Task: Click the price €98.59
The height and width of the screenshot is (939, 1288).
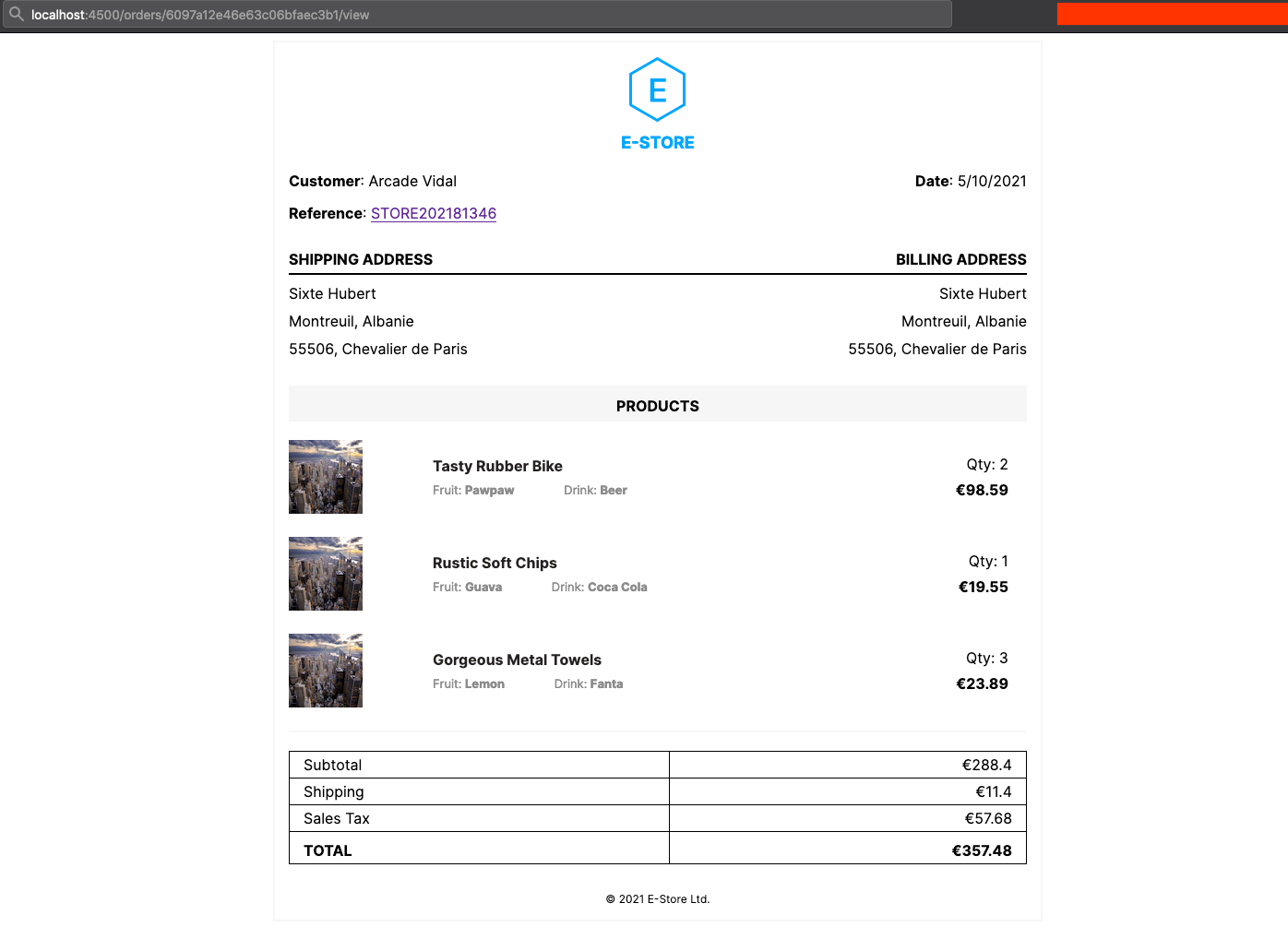Action: click(x=982, y=490)
